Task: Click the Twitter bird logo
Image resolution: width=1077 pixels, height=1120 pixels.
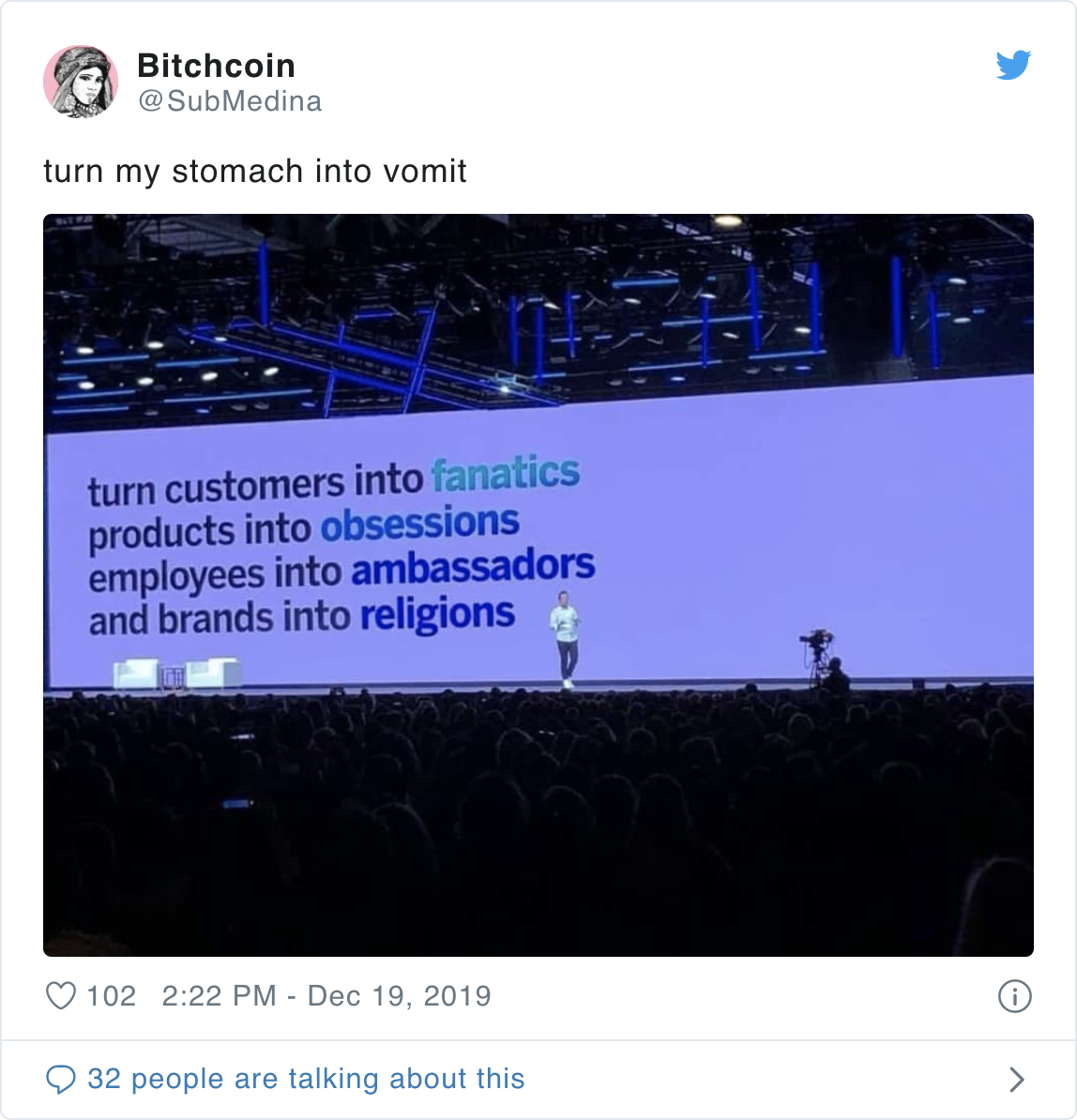Action: [1013, 65]
